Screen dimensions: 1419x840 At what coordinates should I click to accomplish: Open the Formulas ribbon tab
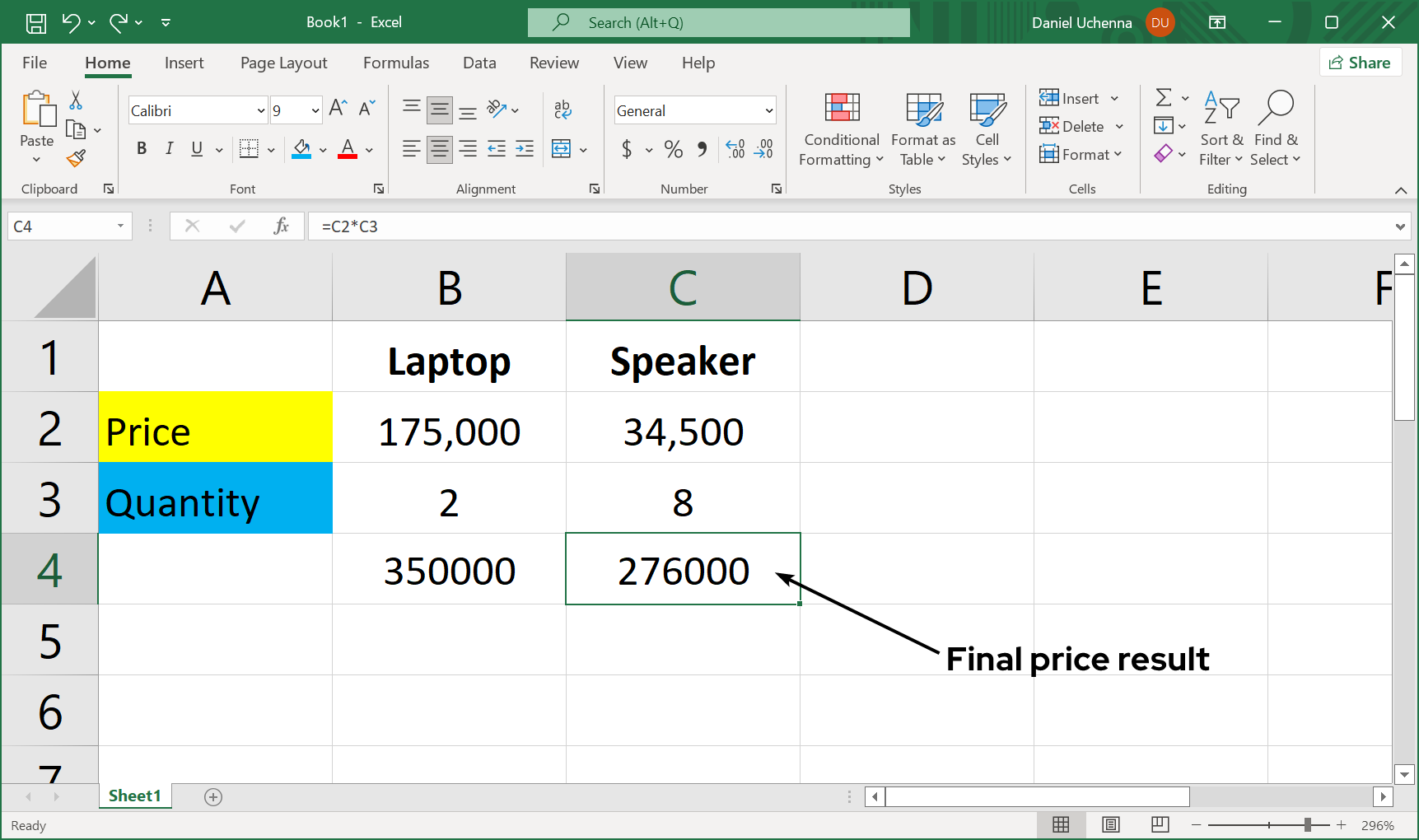click(x=395, y=63)
